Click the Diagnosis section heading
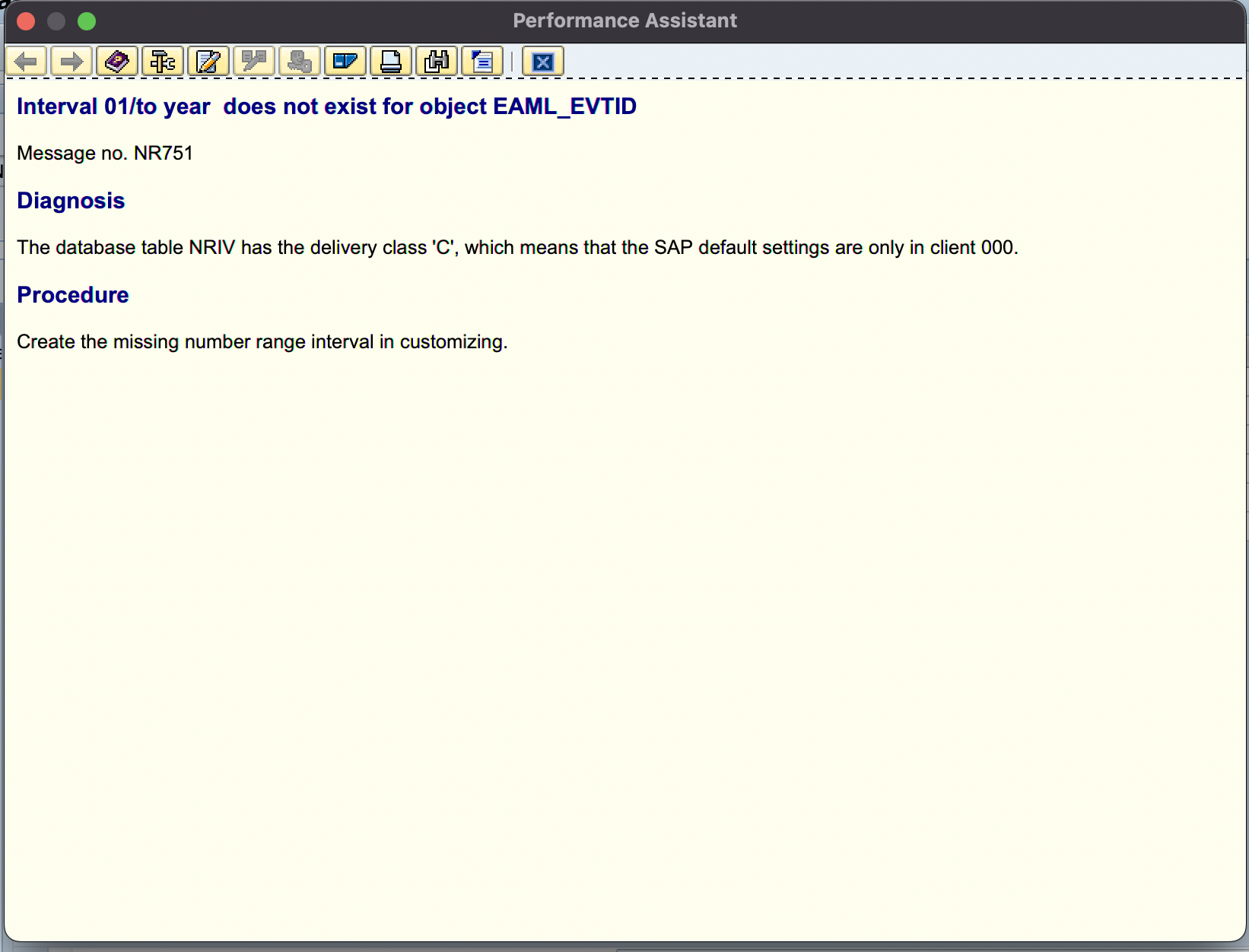This screenshot has height=952, width=1249. coord(71,201)
